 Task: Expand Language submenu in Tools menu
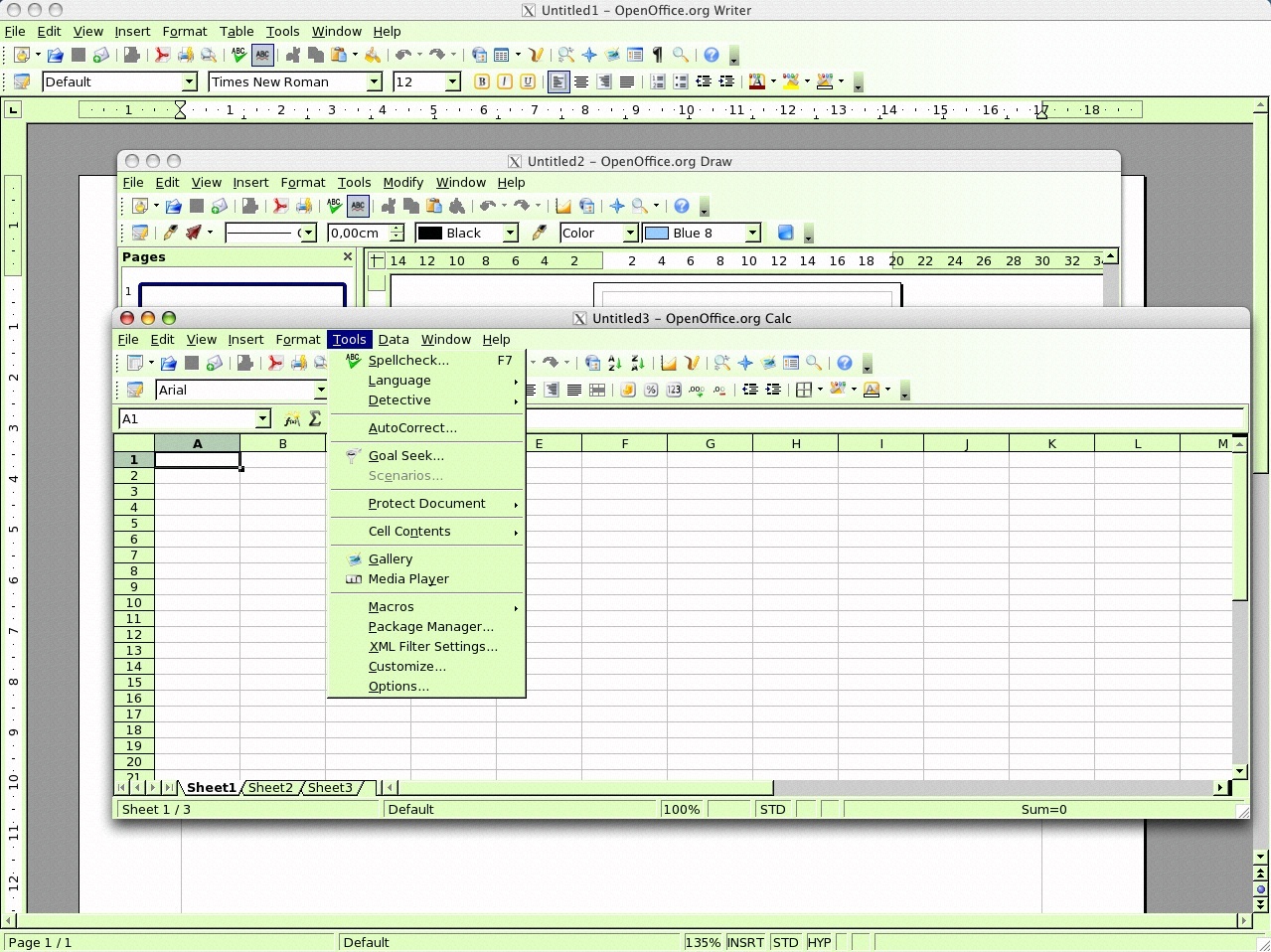[426, 381]
